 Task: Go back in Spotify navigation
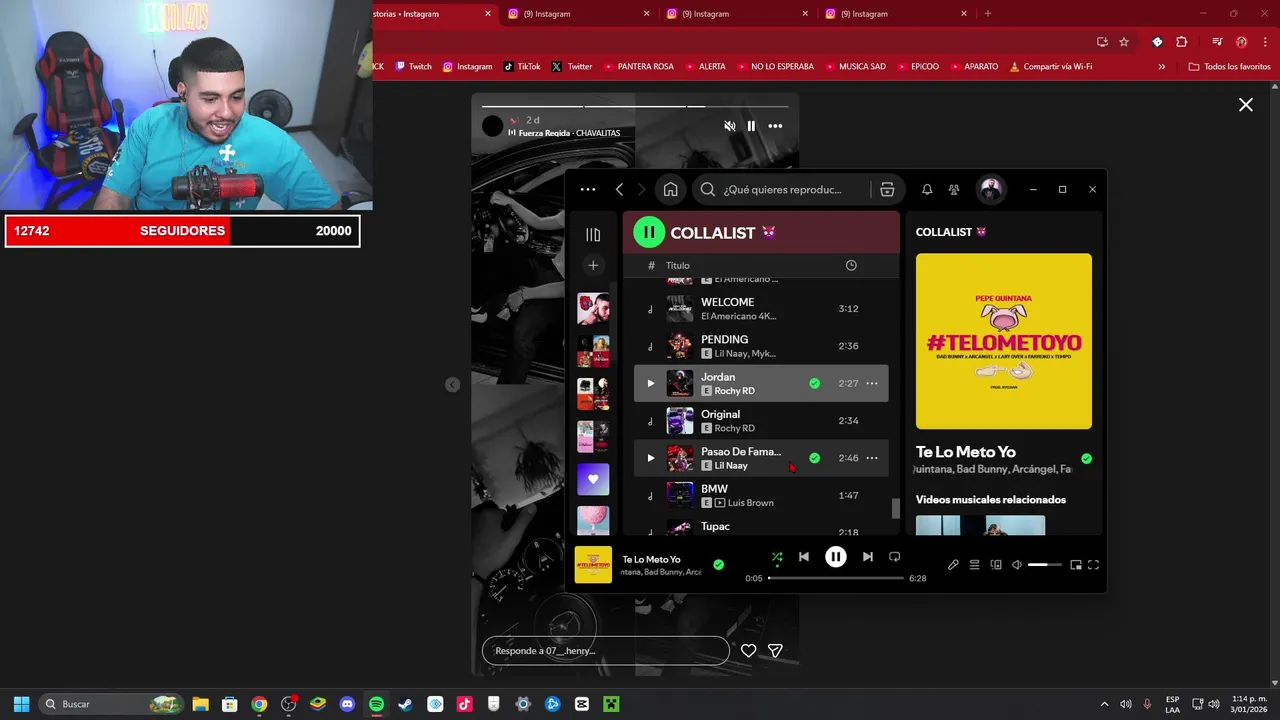click(620, 190)
